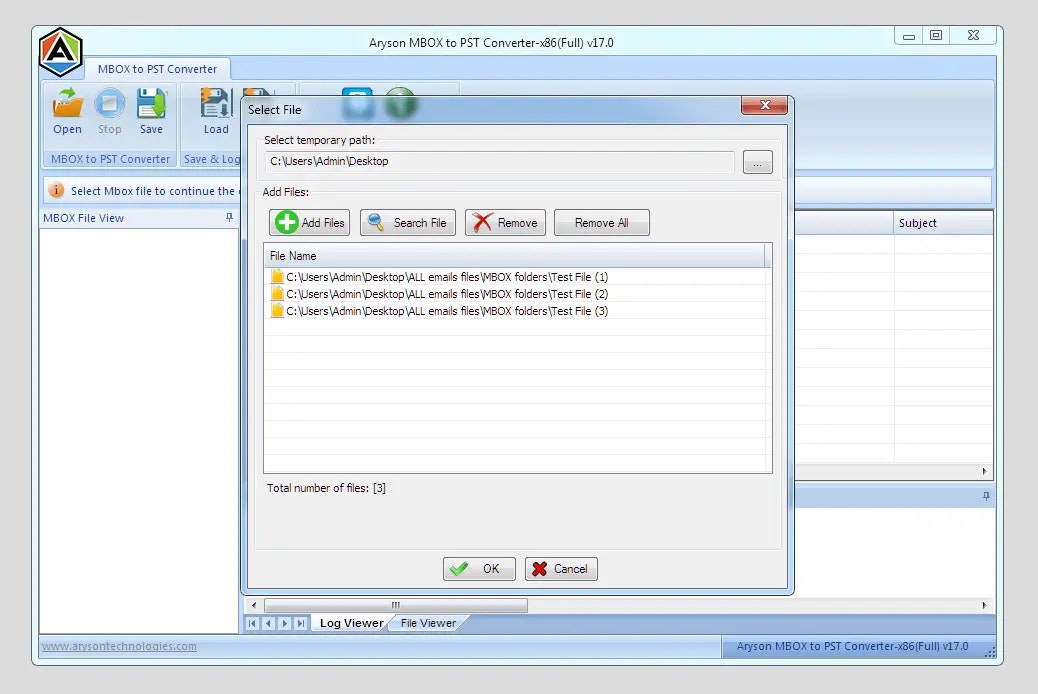Click the folder icon beside Test File (2)

point(277,293)
